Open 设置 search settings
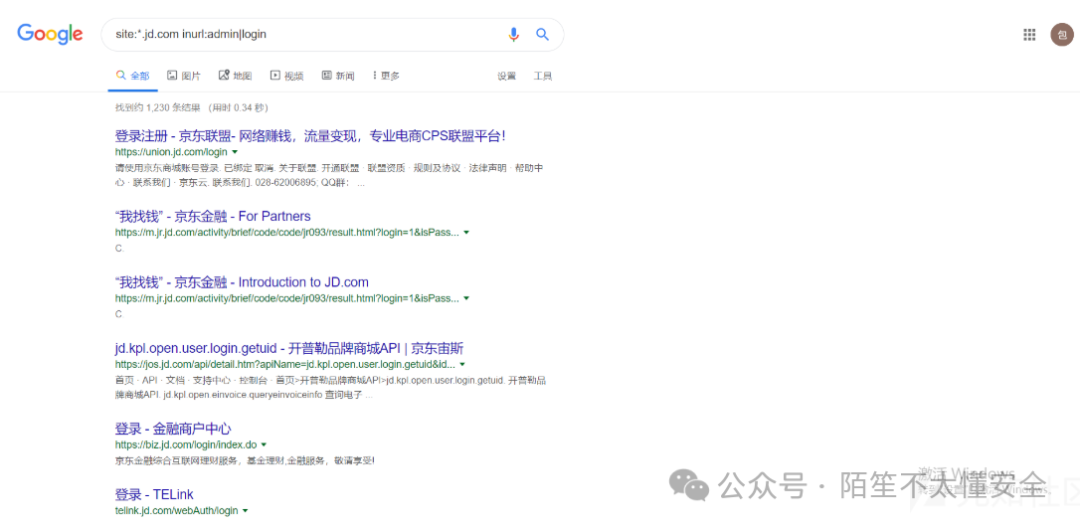This screenshot has width=1080, height=528. [x=507, y=76]
